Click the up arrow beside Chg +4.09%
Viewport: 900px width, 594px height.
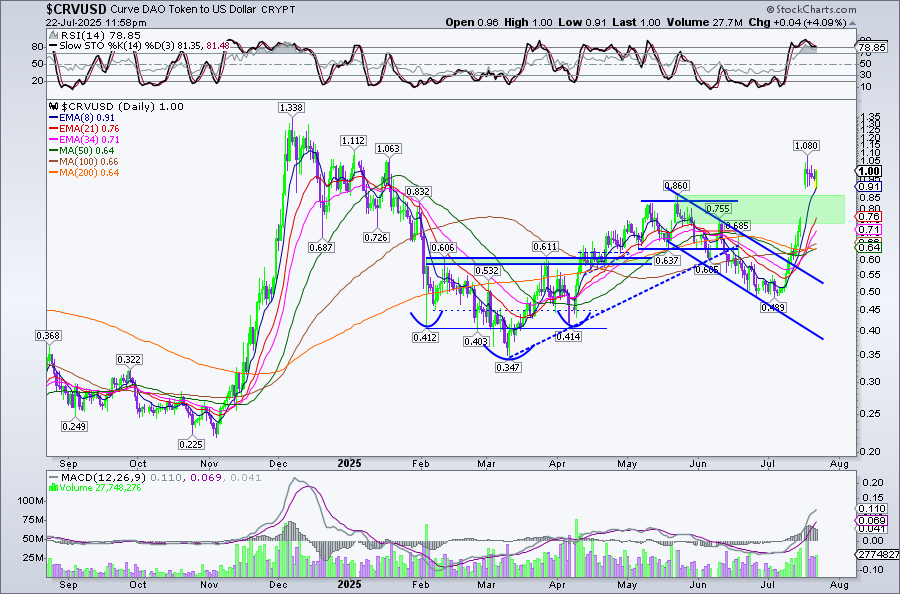852,23
